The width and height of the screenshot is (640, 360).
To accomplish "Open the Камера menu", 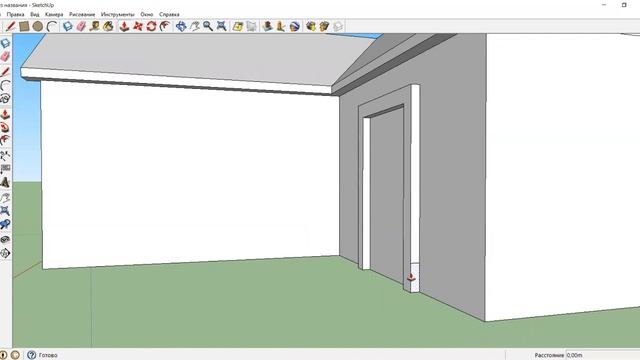I will point(54,14).
